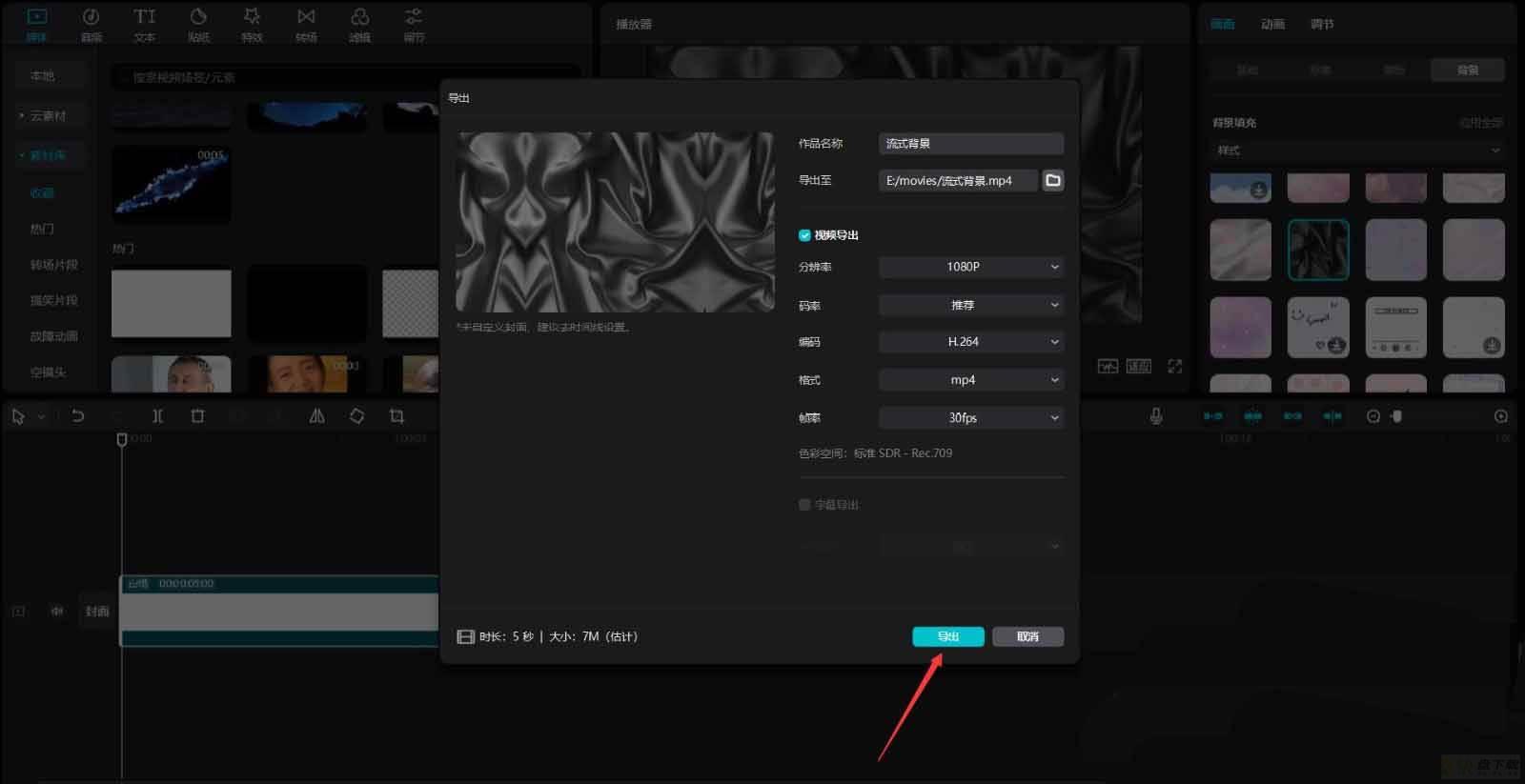Uncheck the 视频导出 checkbox
Viewport: 1525px width, 784px height.
[x=804, y=235]
